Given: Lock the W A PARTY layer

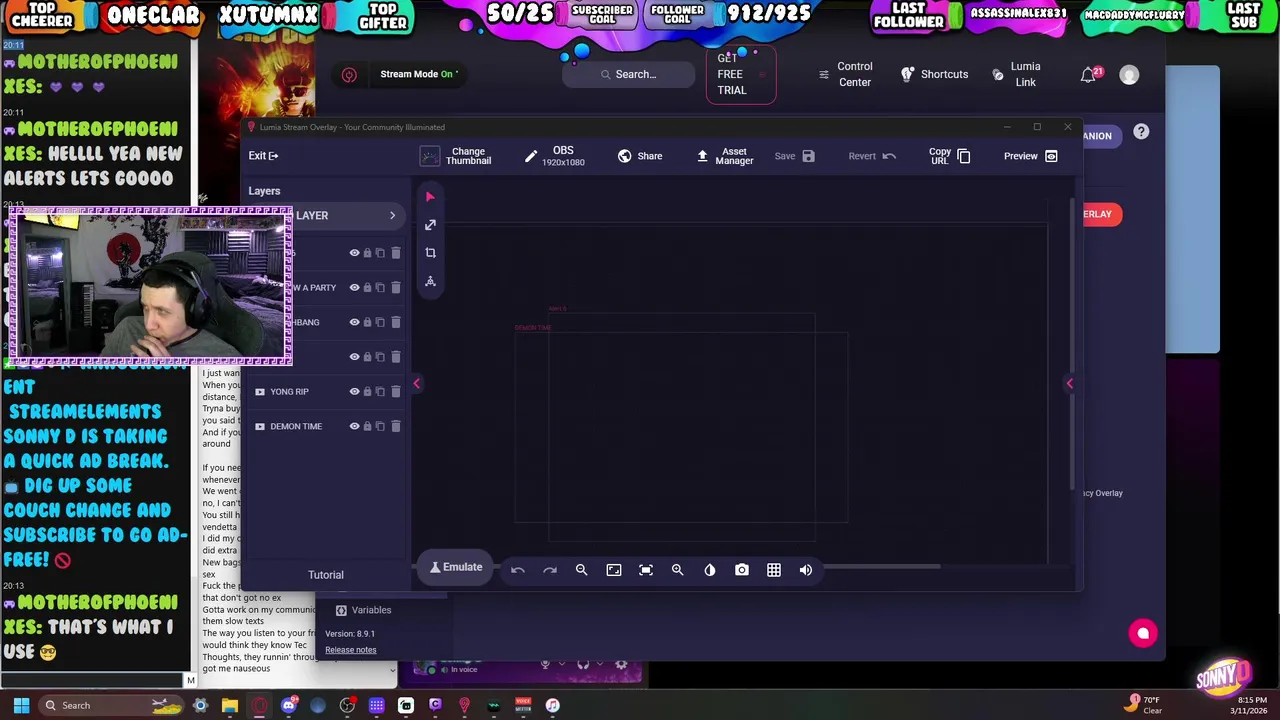Looking at the screenshot, I should tap(367, 288).
